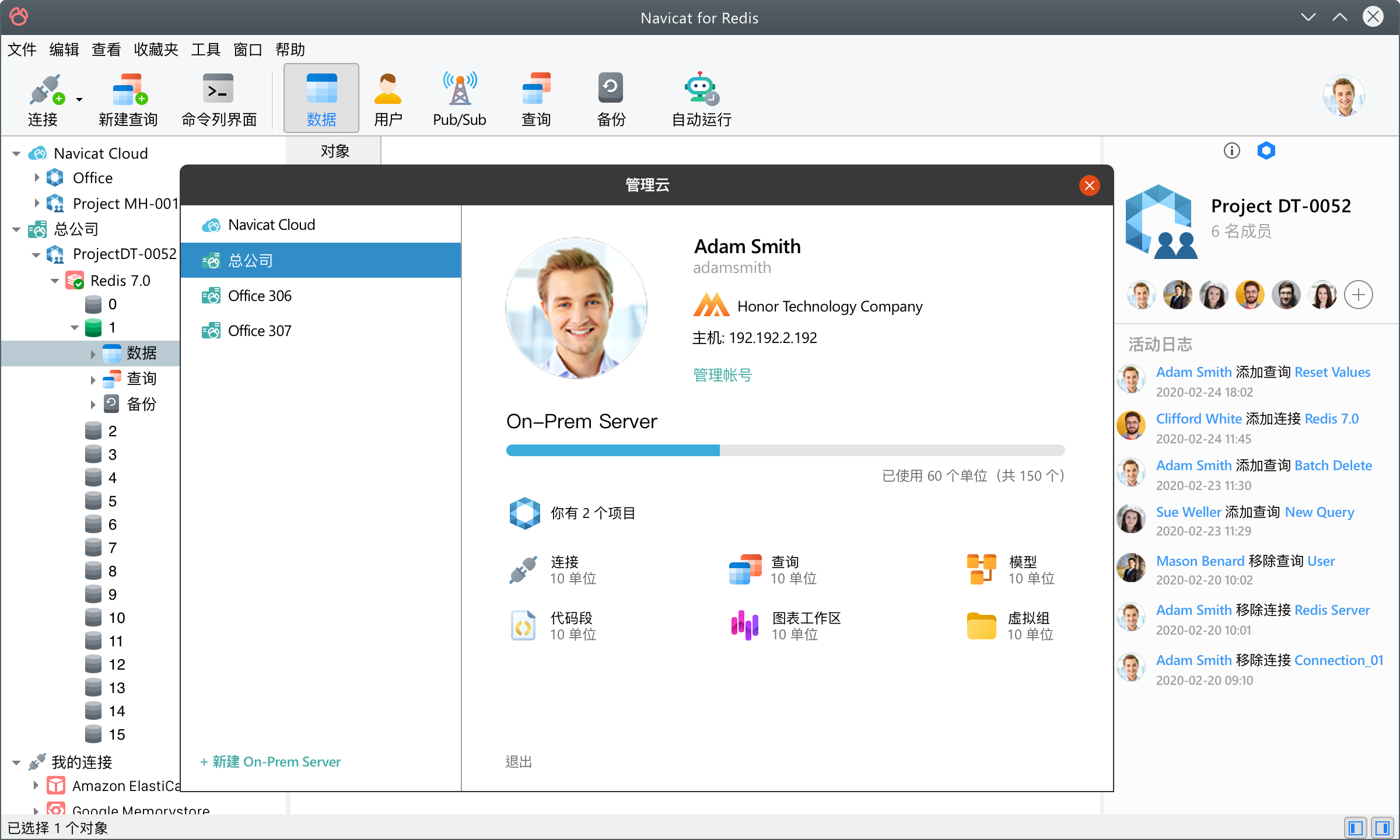Click the Query (查询) toolbar icon
Viewport: 1400px width, 840px height.
537,99
